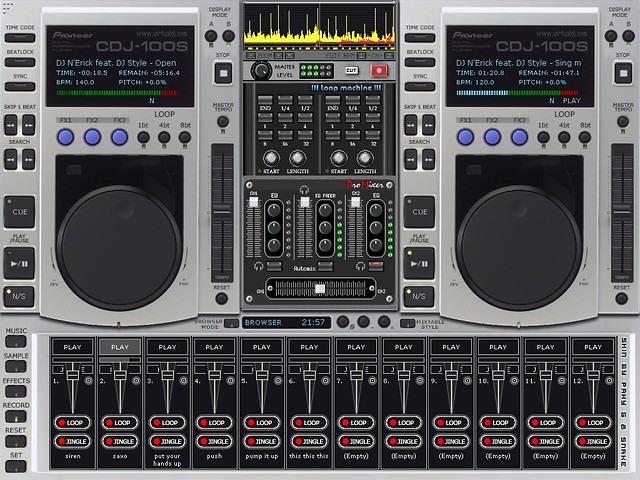Search backward on the right deck
This screenshot has width=640, height=480.
(411, 159)
